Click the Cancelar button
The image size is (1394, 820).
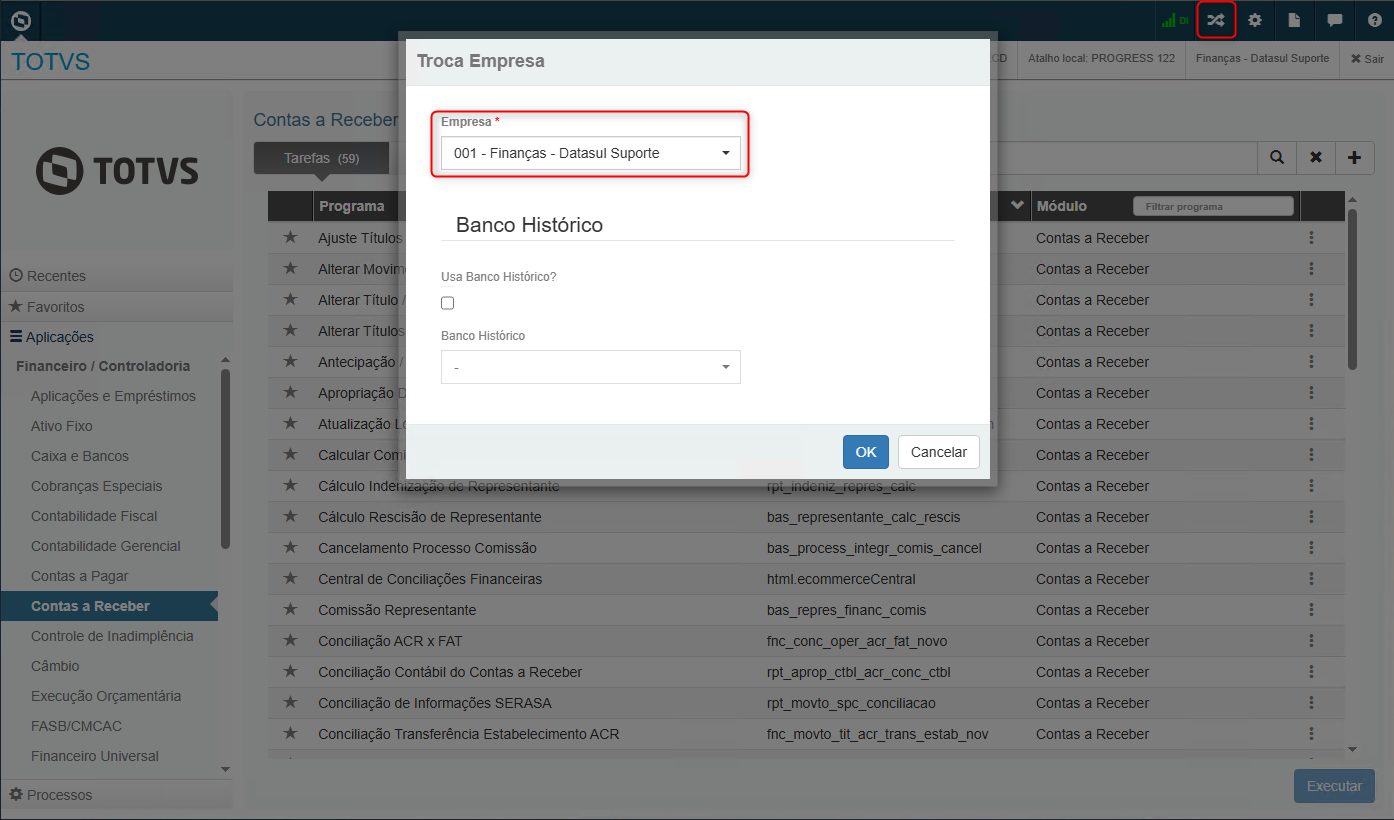tap(939, 452)
